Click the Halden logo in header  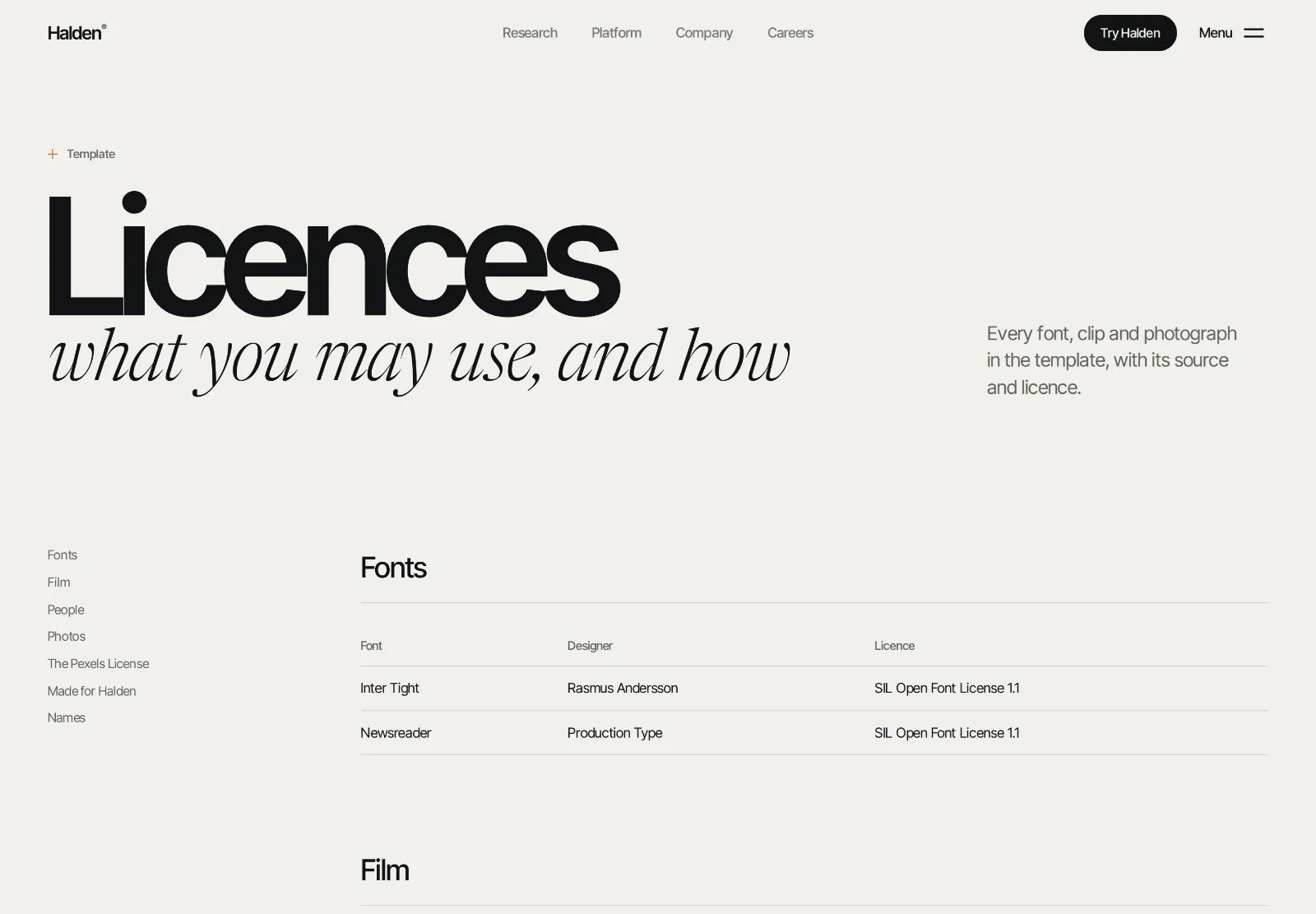click(x=76, y=33)
